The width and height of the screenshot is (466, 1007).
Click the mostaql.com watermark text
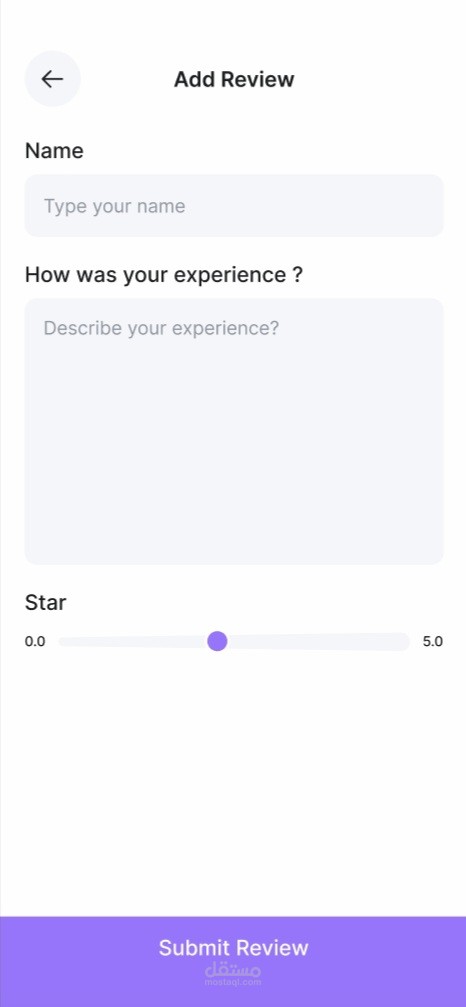coord(233,982)
